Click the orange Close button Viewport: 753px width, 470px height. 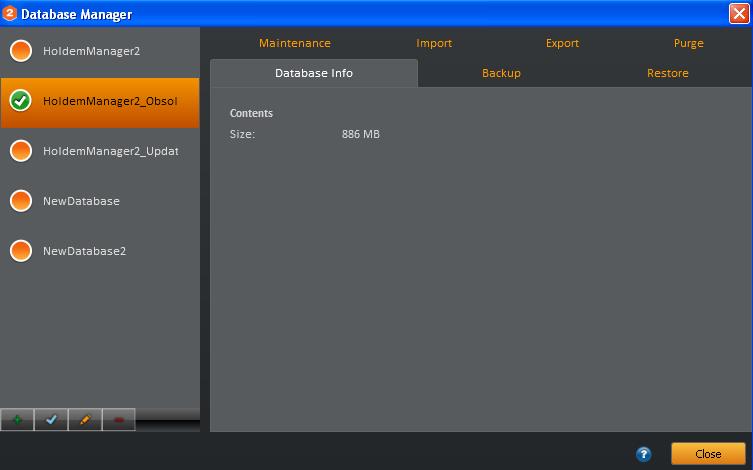click(708, 454)
